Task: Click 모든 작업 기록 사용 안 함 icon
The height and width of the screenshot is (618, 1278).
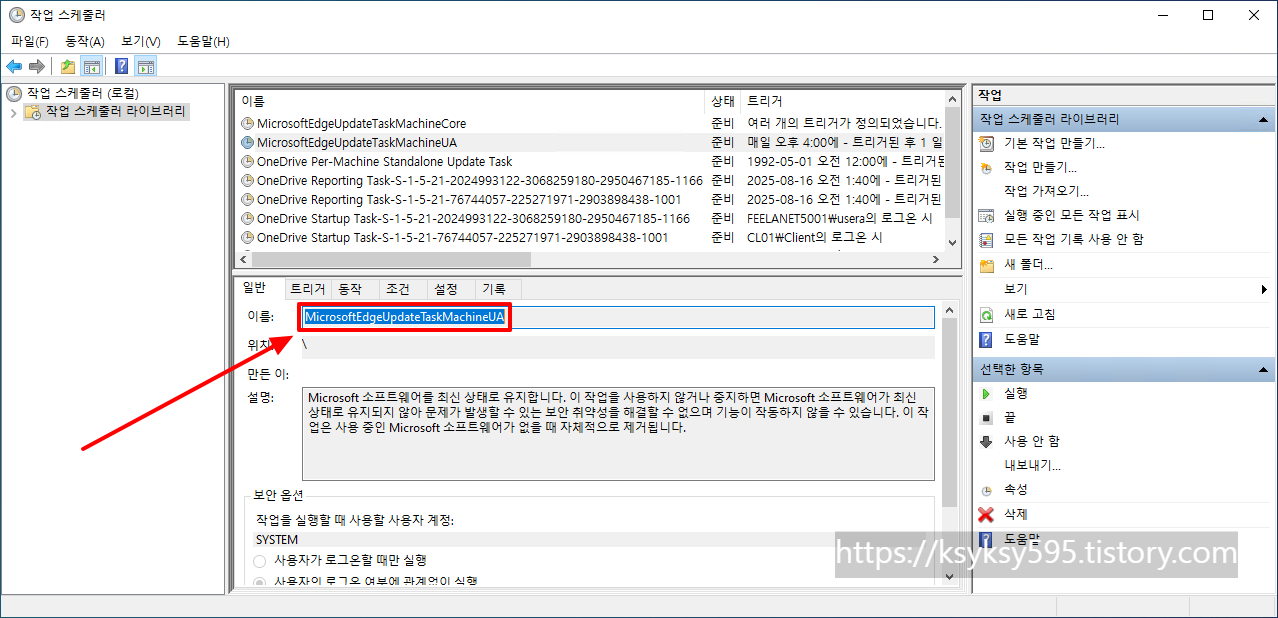Action: pos(987,240)
